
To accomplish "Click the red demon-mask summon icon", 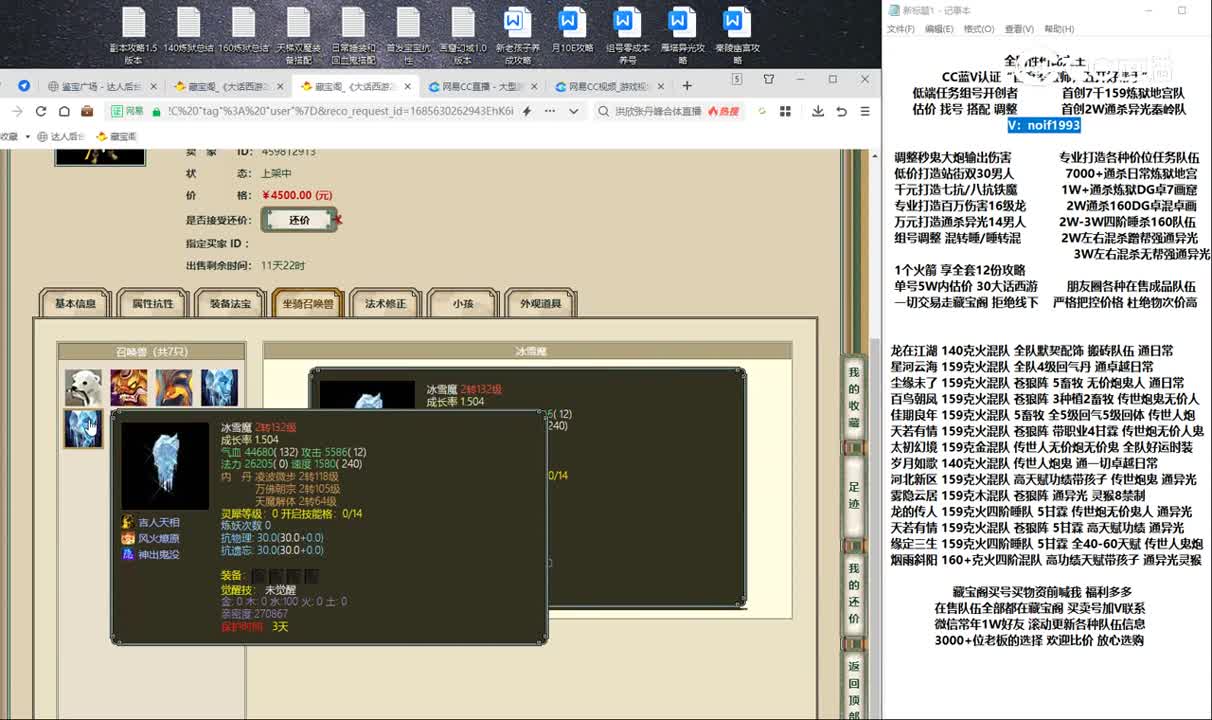I will click(129, 387).
